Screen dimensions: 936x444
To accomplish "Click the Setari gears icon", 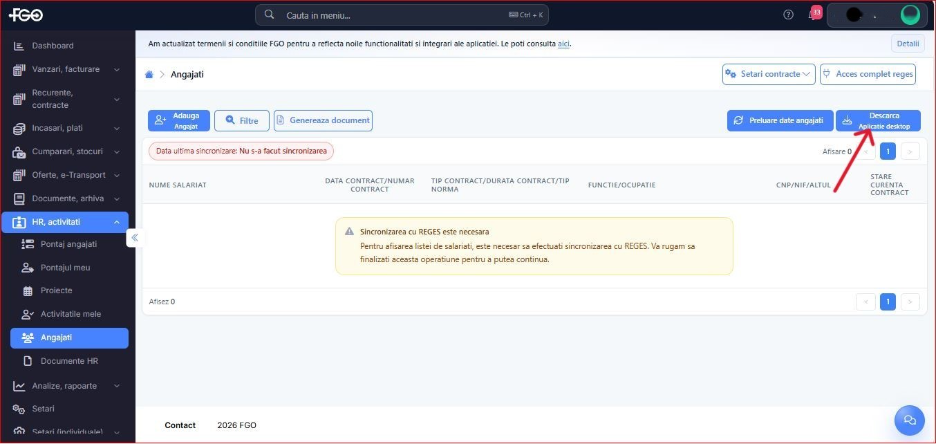I will click(19, 409).
